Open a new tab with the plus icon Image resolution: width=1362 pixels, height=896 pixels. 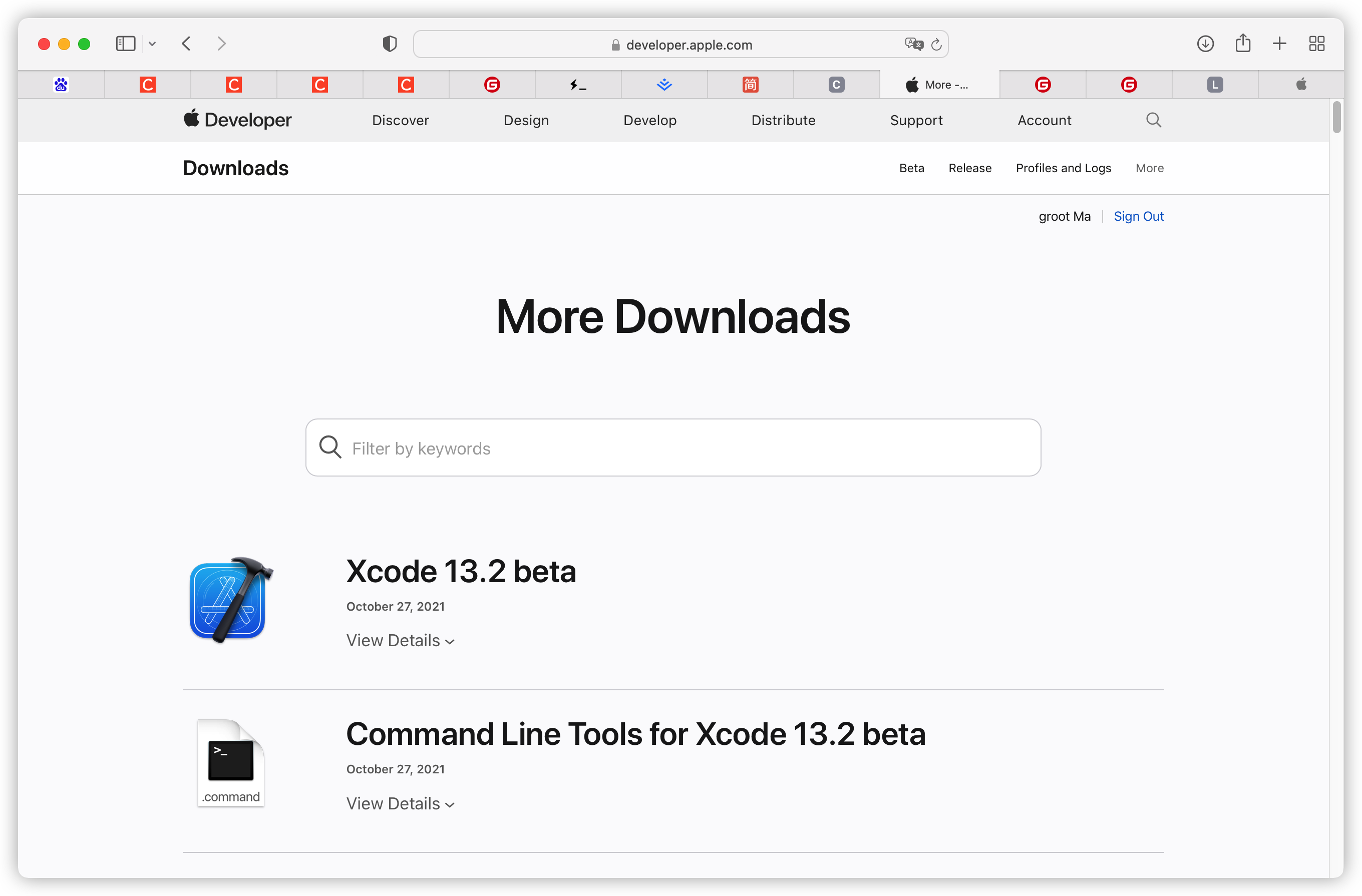point(1279,43)
